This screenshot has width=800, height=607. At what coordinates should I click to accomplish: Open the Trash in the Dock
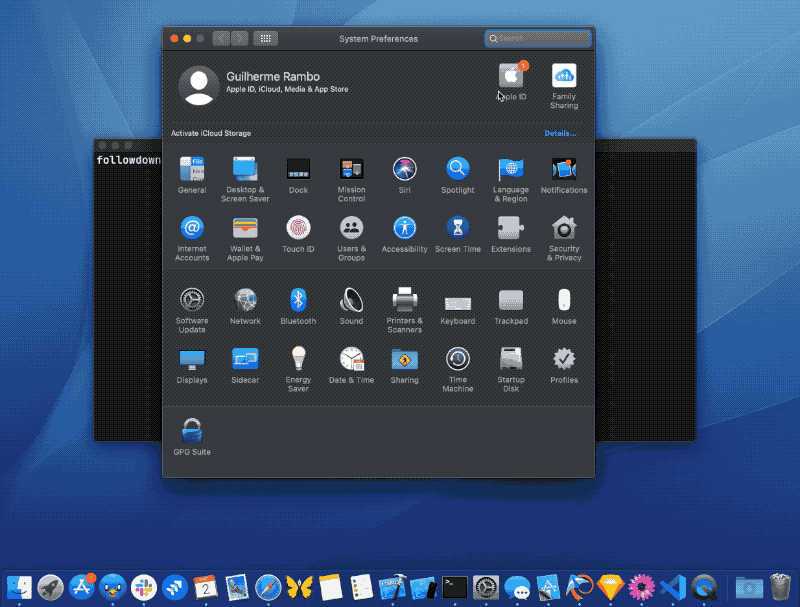(x=780, y=587)
